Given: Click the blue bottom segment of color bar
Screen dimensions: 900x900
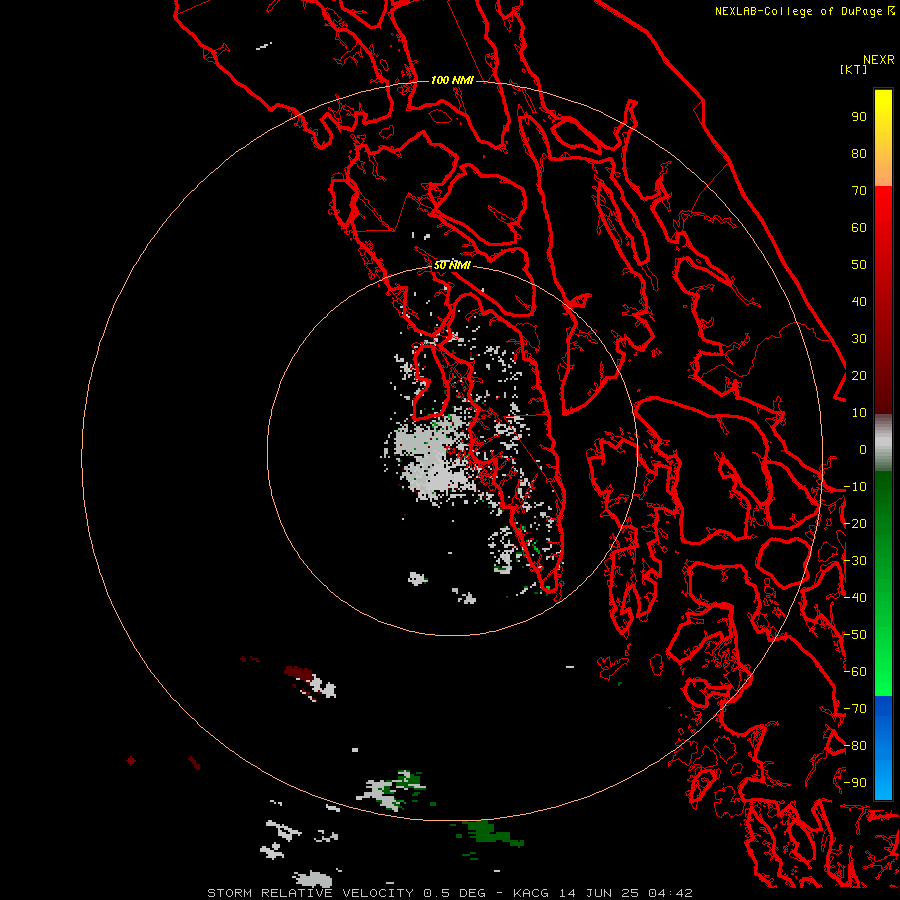Looking at the screenshot, I should (883, 748).
